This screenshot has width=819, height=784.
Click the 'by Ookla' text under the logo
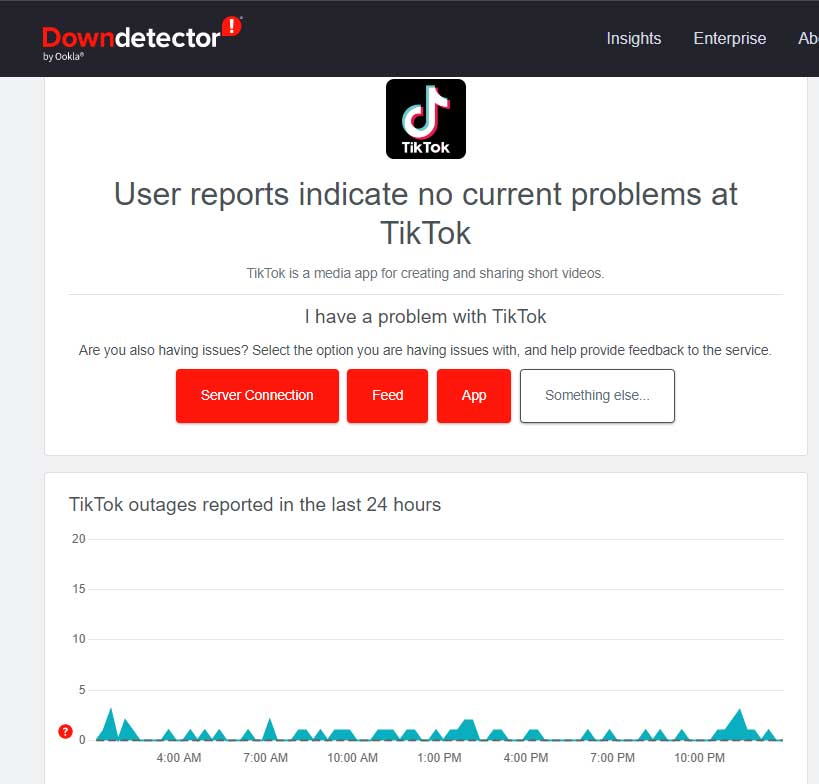point(63,56)
